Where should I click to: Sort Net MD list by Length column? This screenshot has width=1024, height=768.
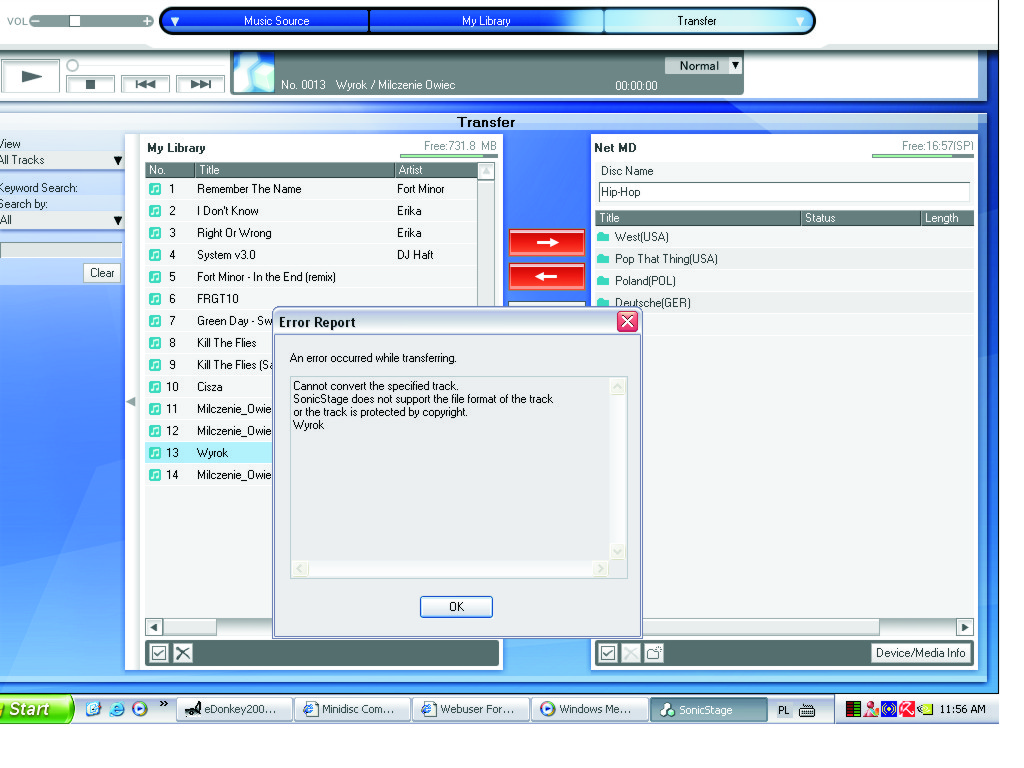pos(947,218)
